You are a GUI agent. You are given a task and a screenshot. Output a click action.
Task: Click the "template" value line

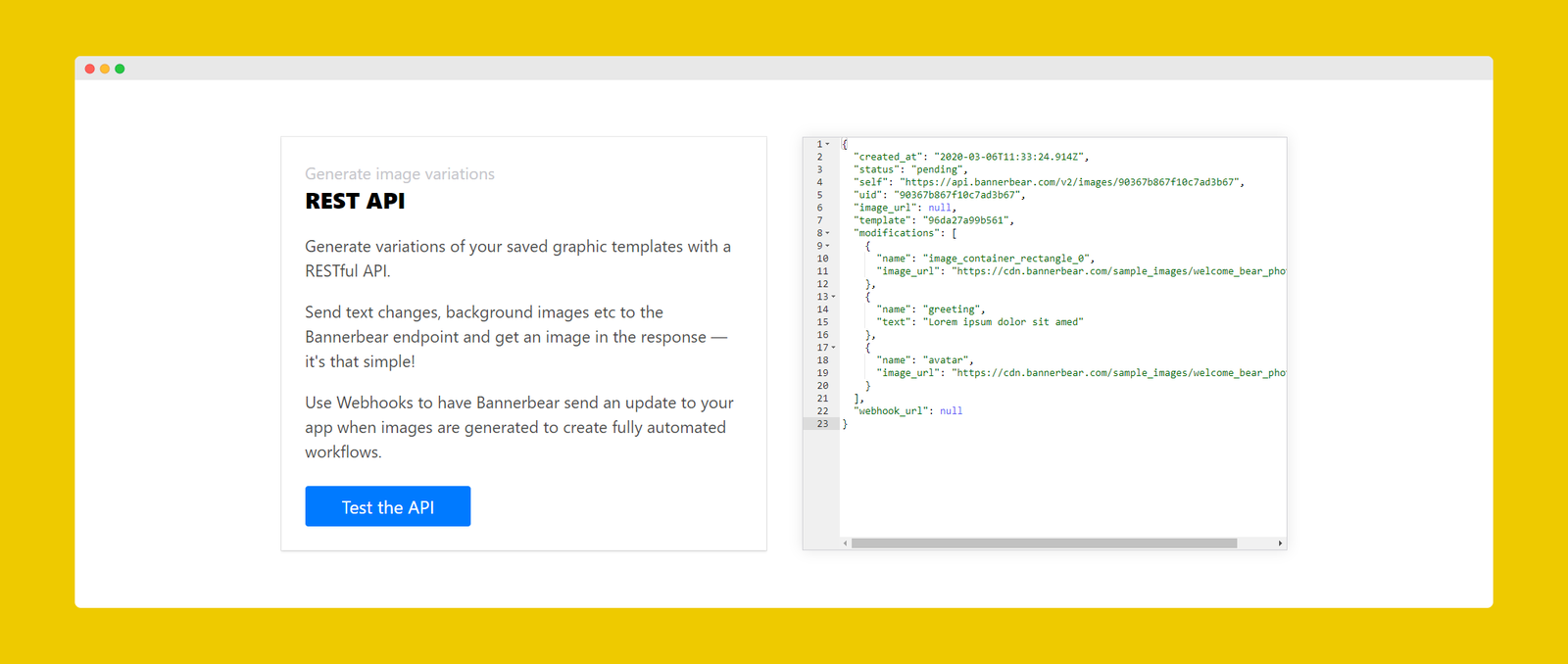pos(933,220)
